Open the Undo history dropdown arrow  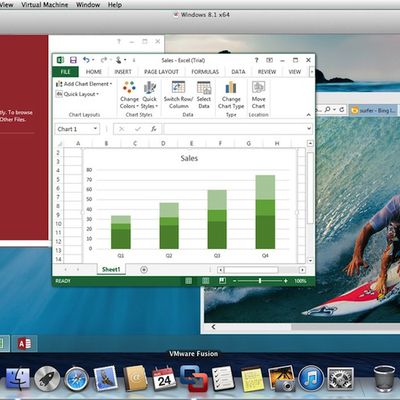click(93, 60)
